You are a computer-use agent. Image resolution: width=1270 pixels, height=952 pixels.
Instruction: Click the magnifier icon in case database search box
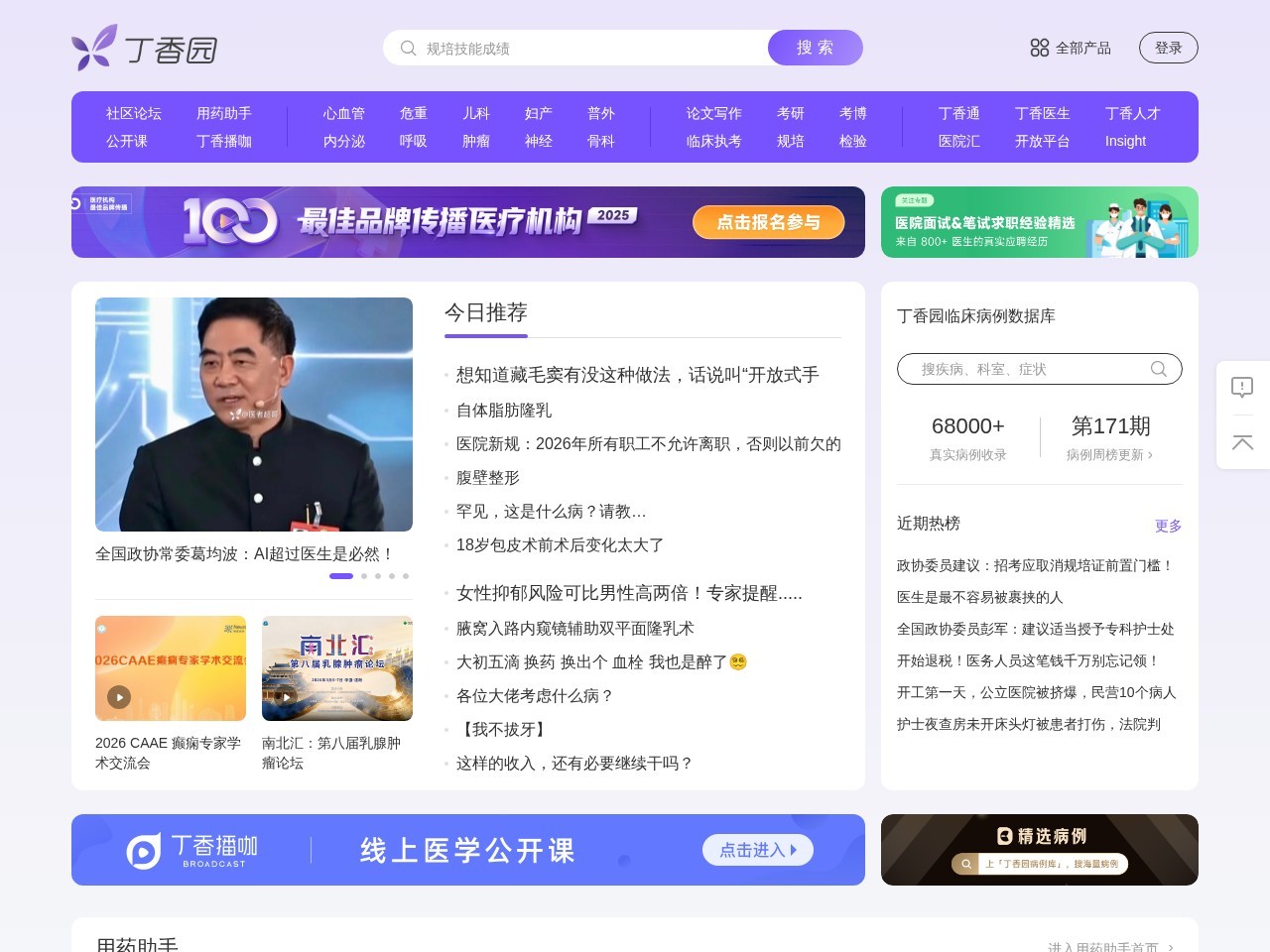[1158, 369]
